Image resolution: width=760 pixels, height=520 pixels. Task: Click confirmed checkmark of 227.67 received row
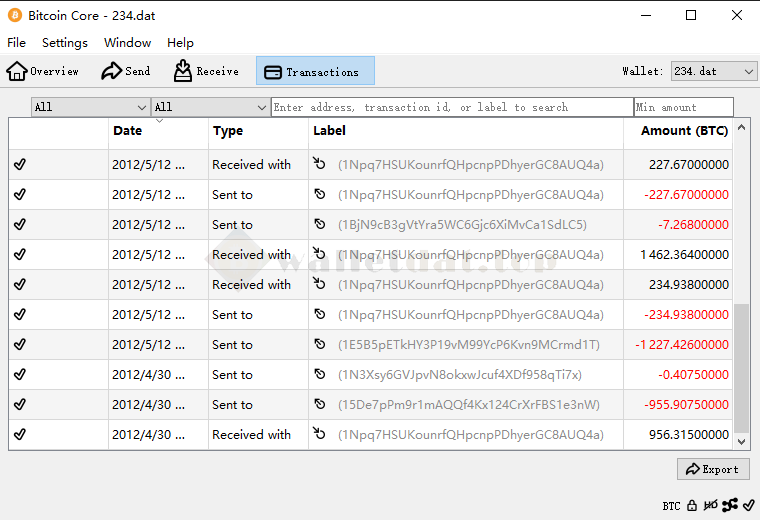(20, 165)
